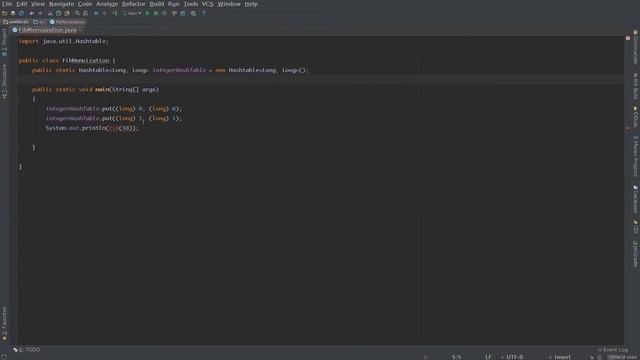Image resolution: width=640 pixels, height=360 pixels.
Task: Click the navigate Back arrow icon
Action: point(96,13)
